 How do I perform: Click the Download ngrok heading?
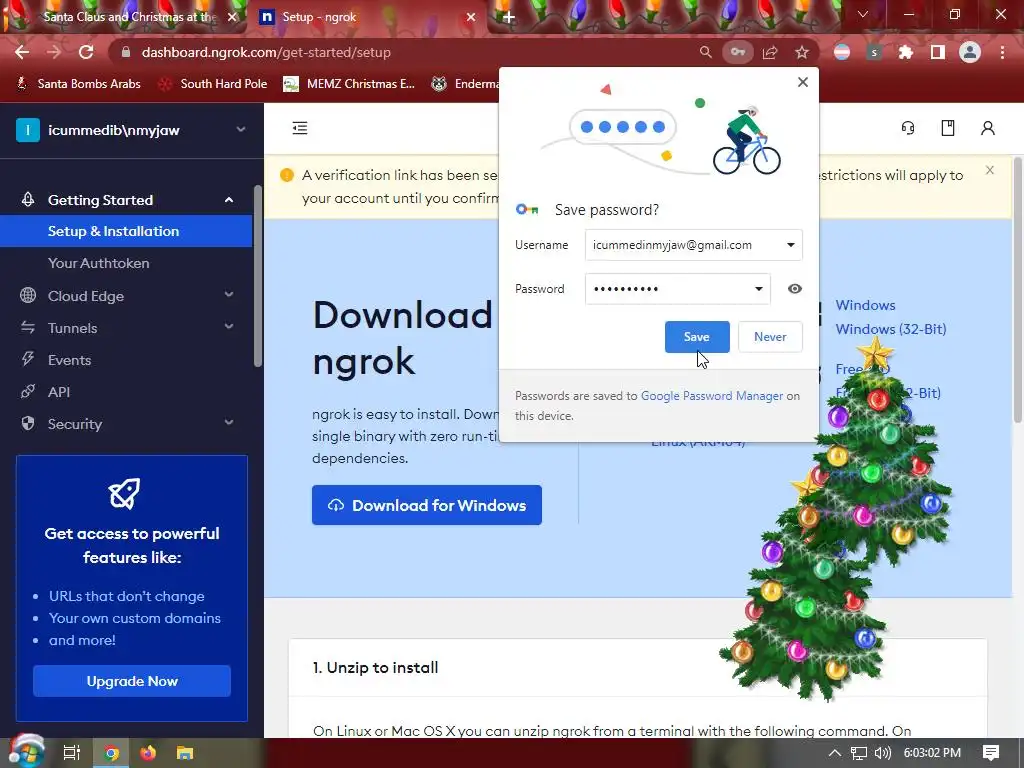coord(402,338)
